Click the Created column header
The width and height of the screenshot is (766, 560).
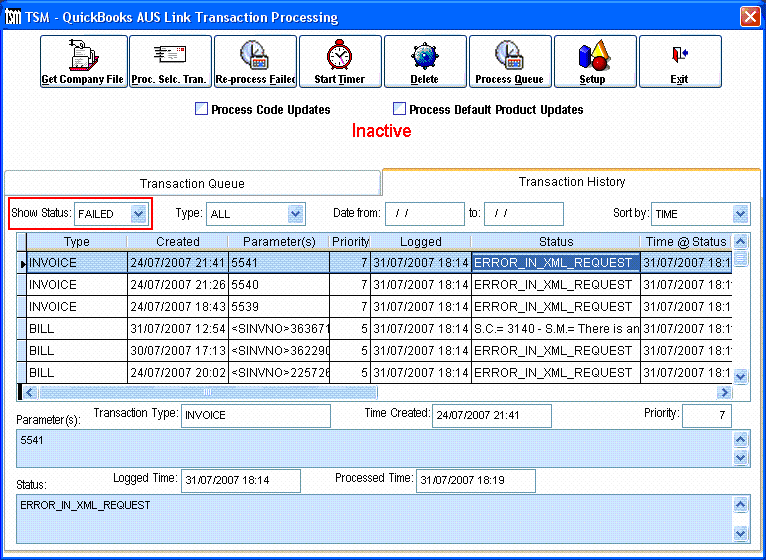(x=177, y=241)
